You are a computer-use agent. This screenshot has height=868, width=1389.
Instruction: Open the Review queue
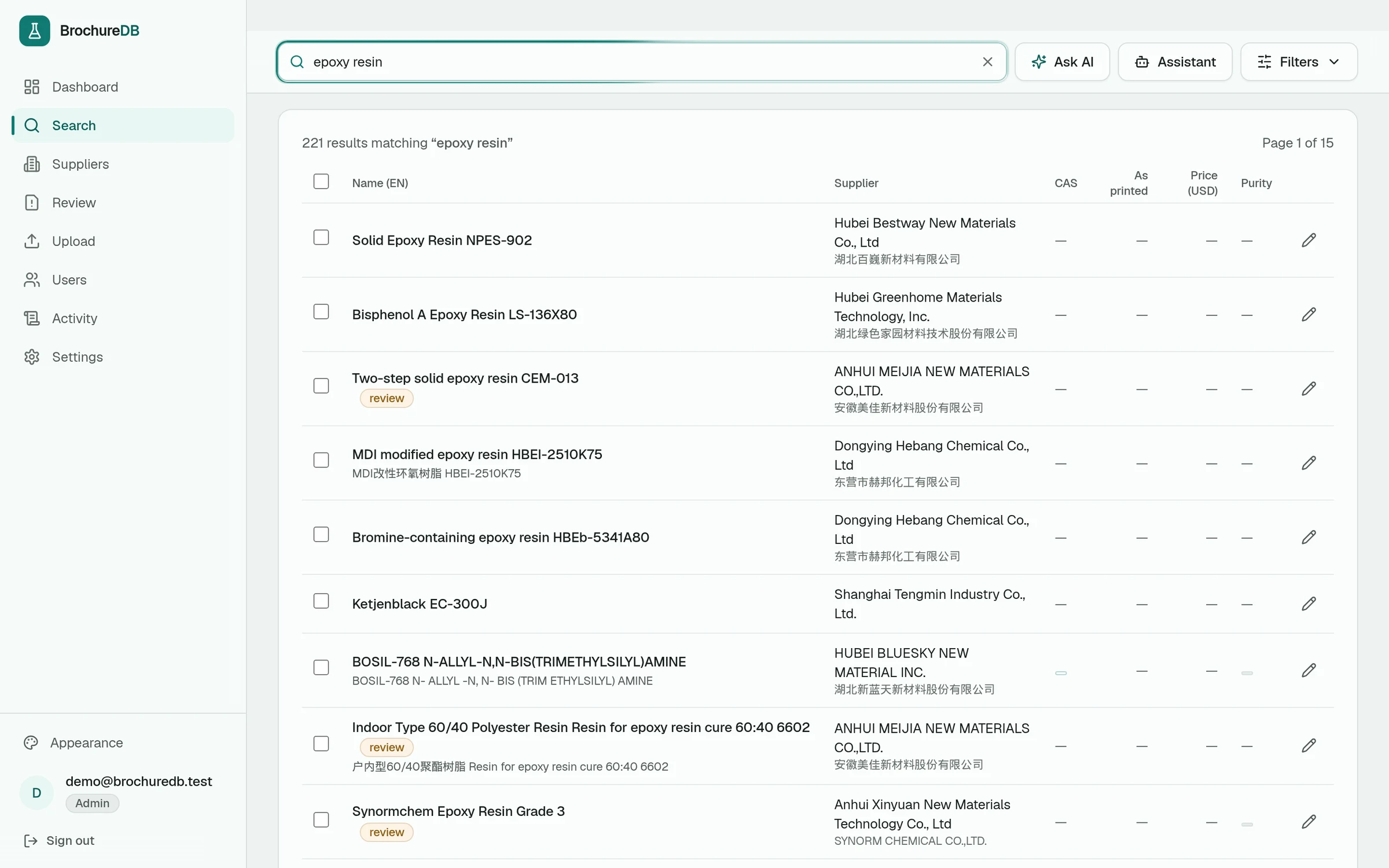click(123, 203)
